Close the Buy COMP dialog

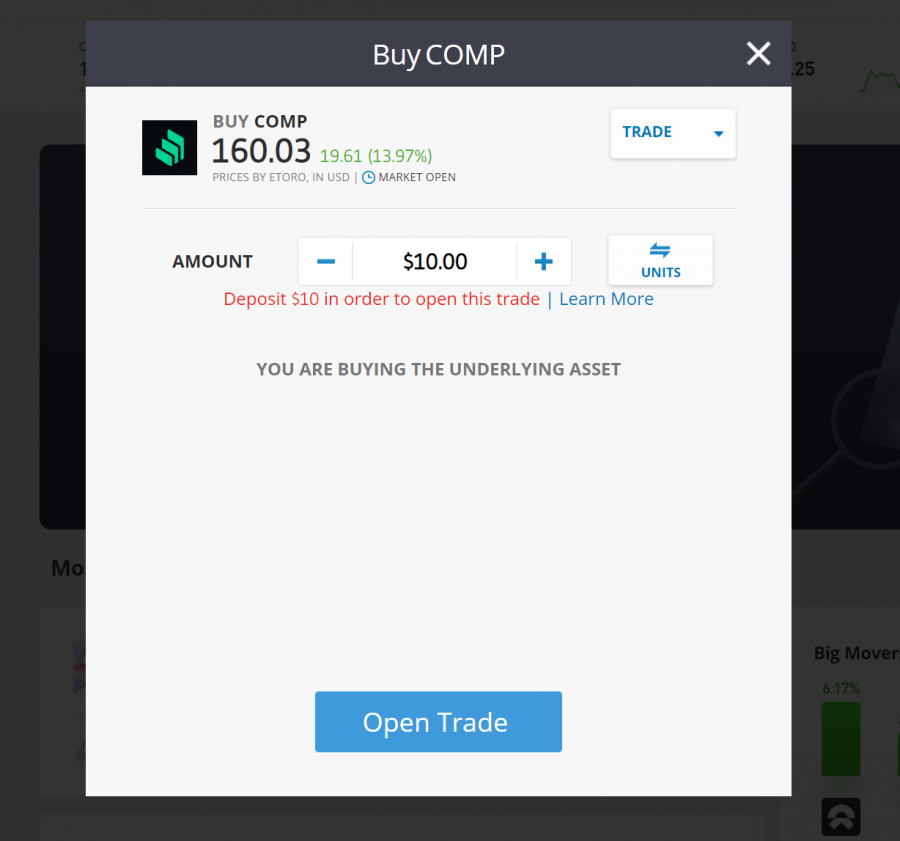coord(758,54)
